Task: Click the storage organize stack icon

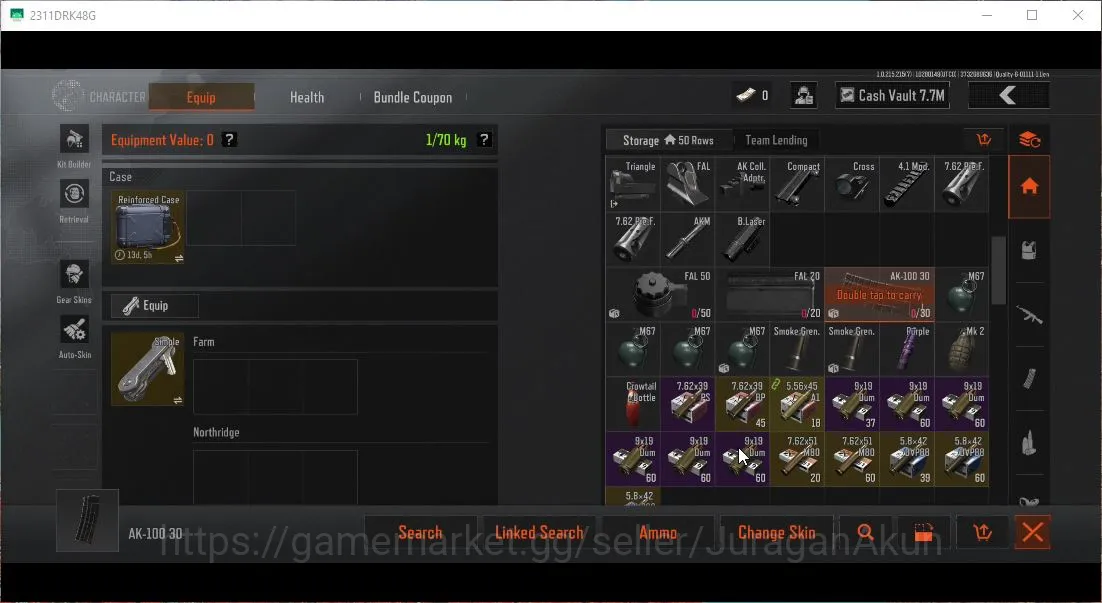Action: click(1030, 140)
